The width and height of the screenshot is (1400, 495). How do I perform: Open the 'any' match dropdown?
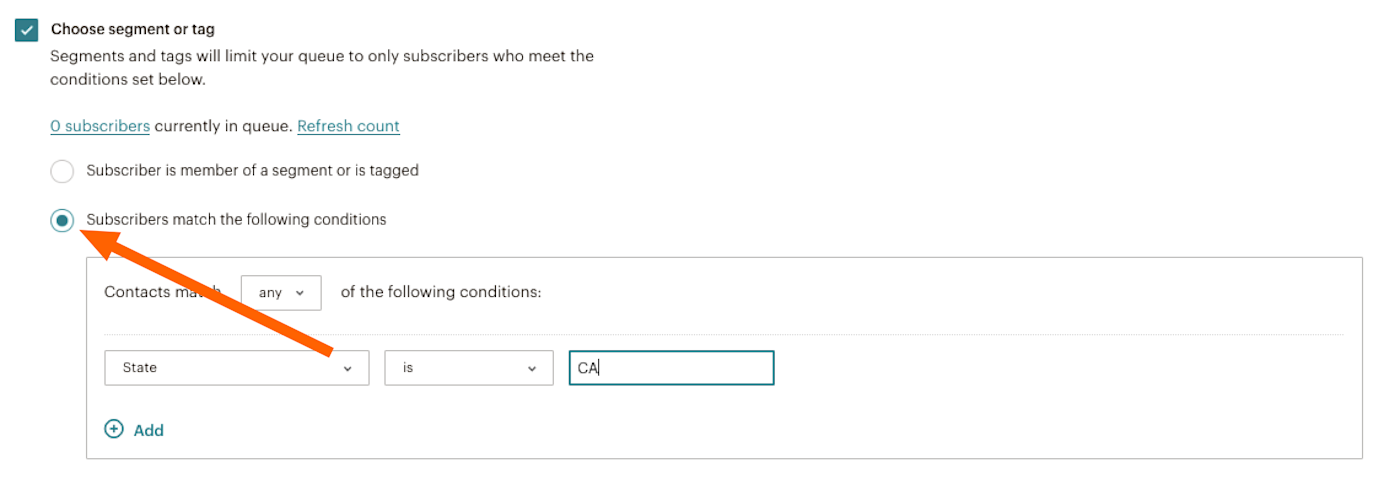281,293
